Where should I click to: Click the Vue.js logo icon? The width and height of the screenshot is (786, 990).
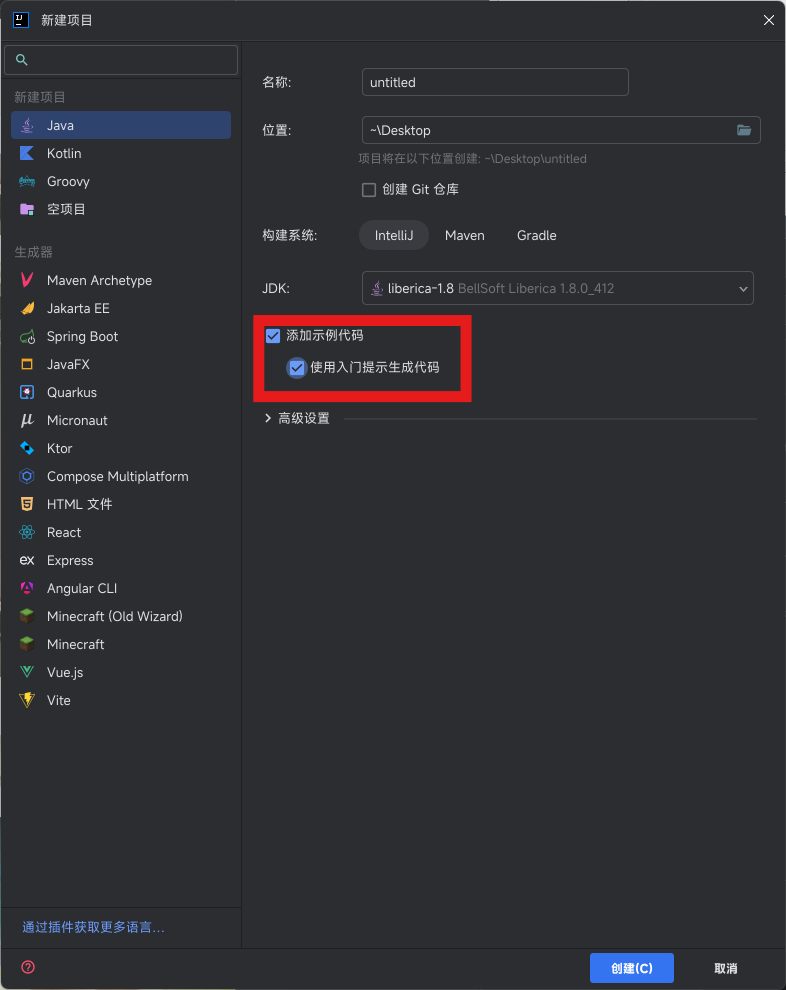(x=27, y=672)
